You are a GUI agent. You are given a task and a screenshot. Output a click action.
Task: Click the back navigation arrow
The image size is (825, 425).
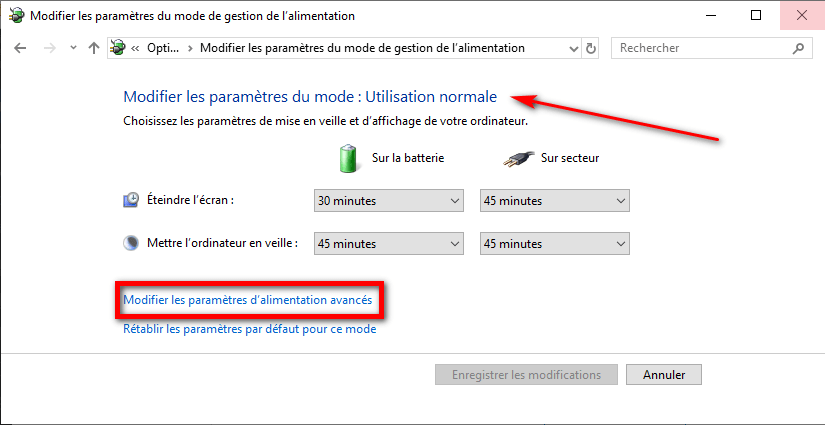(20, 48)
